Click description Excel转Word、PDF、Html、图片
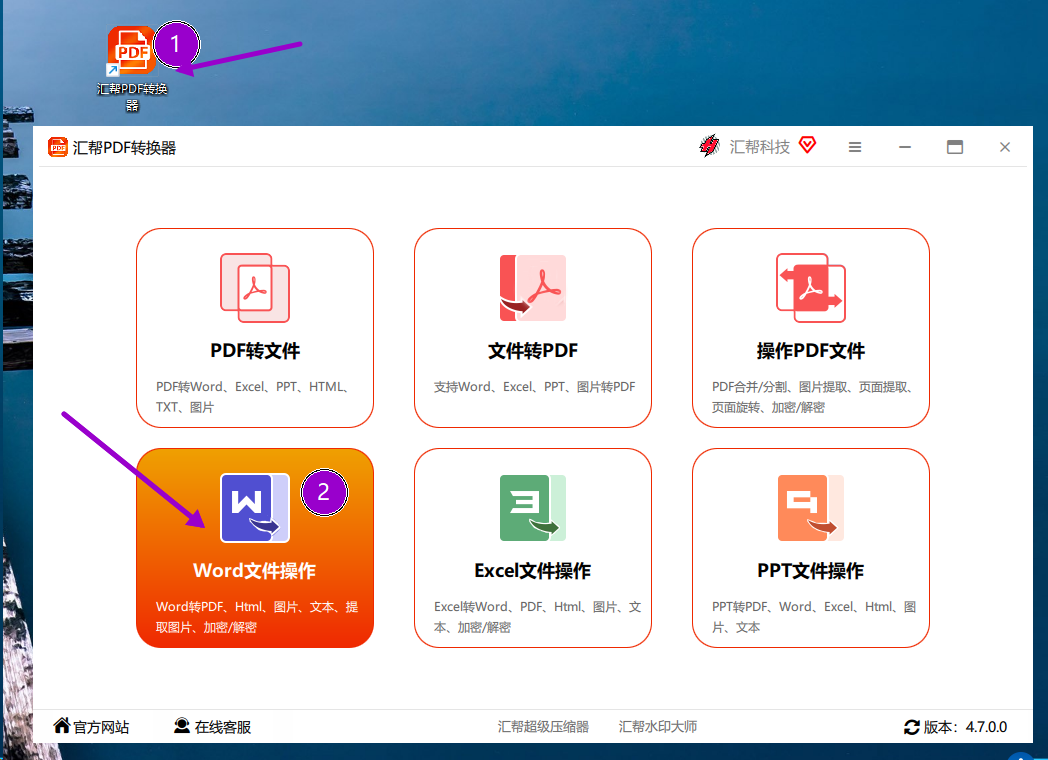 [537, 617]
